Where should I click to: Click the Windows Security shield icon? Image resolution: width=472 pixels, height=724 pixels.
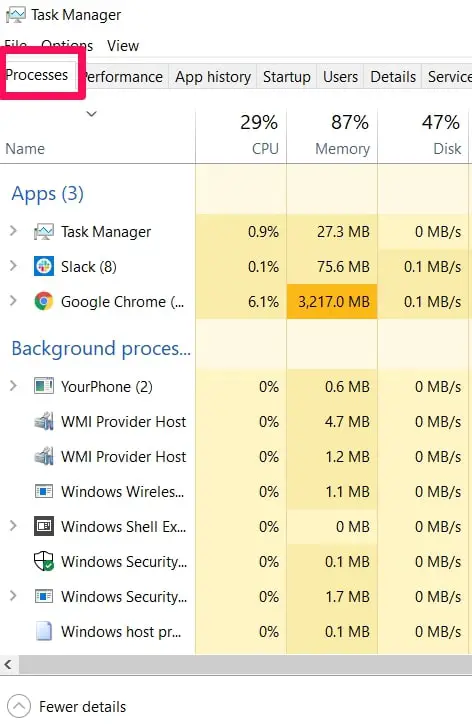[x=44, y=561]
